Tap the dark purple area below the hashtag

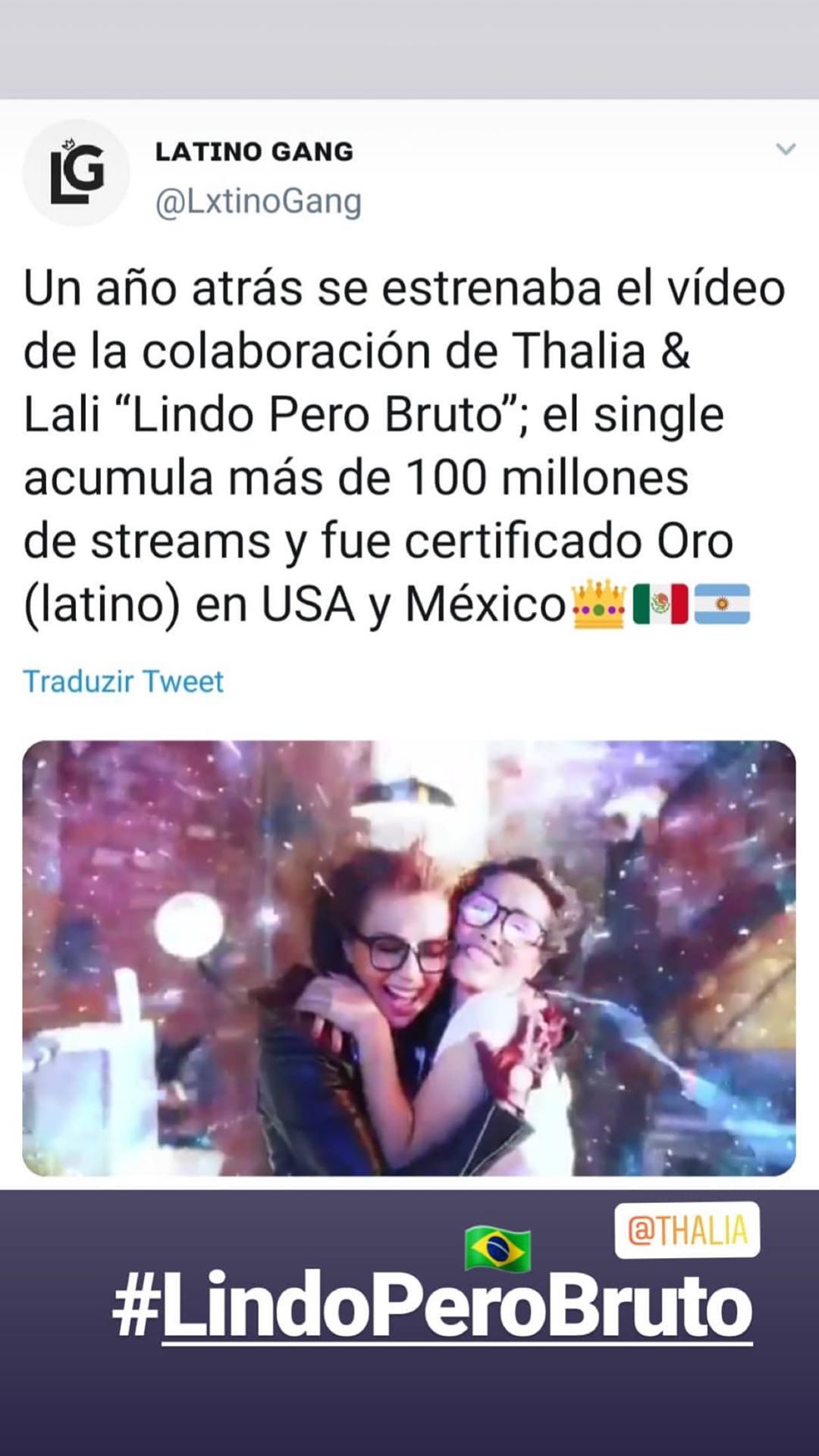pyautogui.click(x=409, y=1403)
